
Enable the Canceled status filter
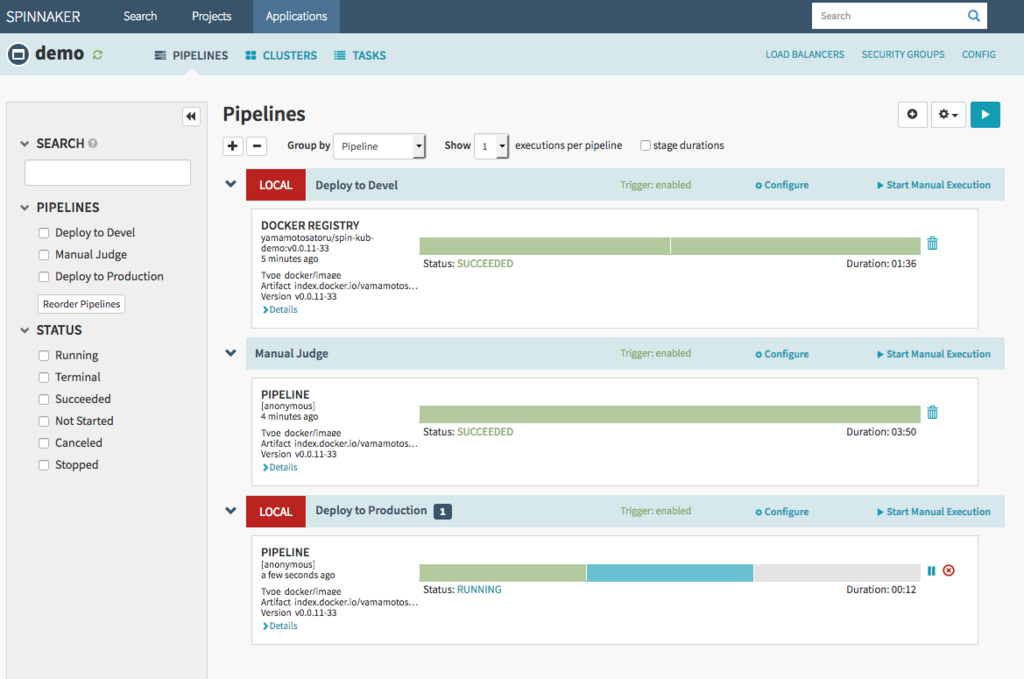coord(44,443)
